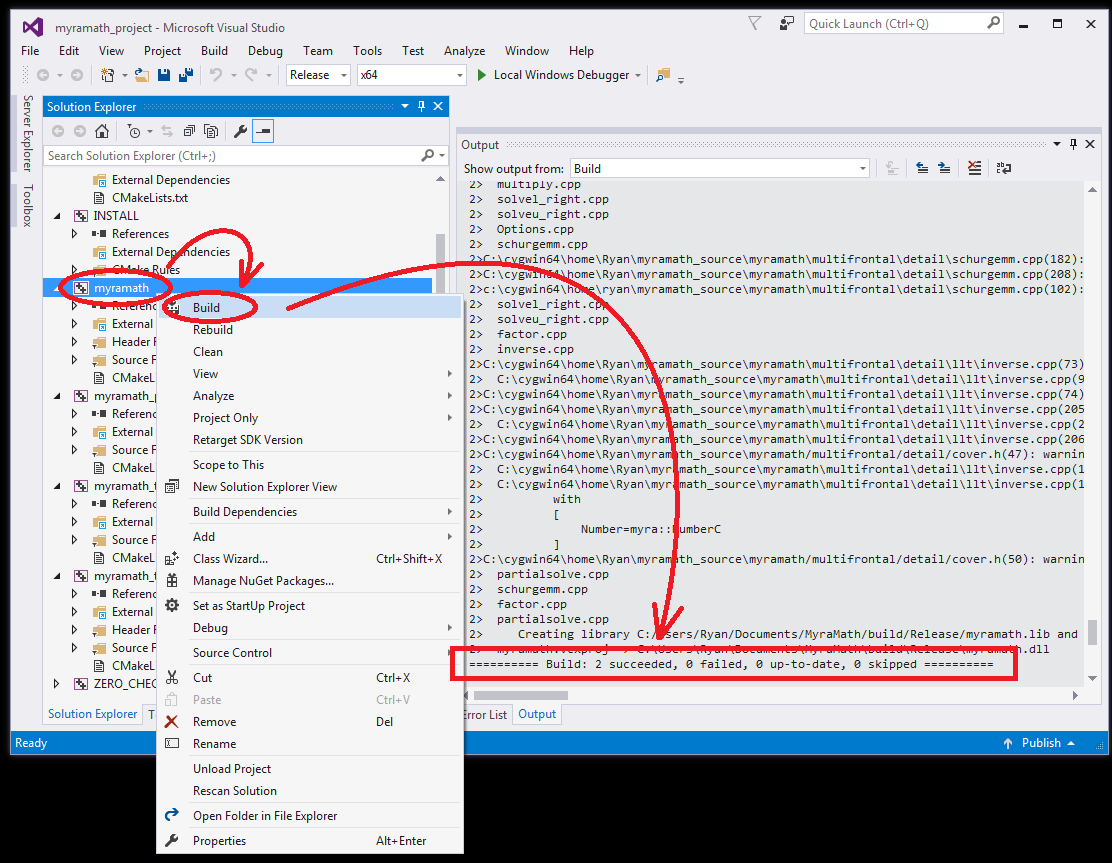Open the Show output from Build dropdown

(721, 169)
